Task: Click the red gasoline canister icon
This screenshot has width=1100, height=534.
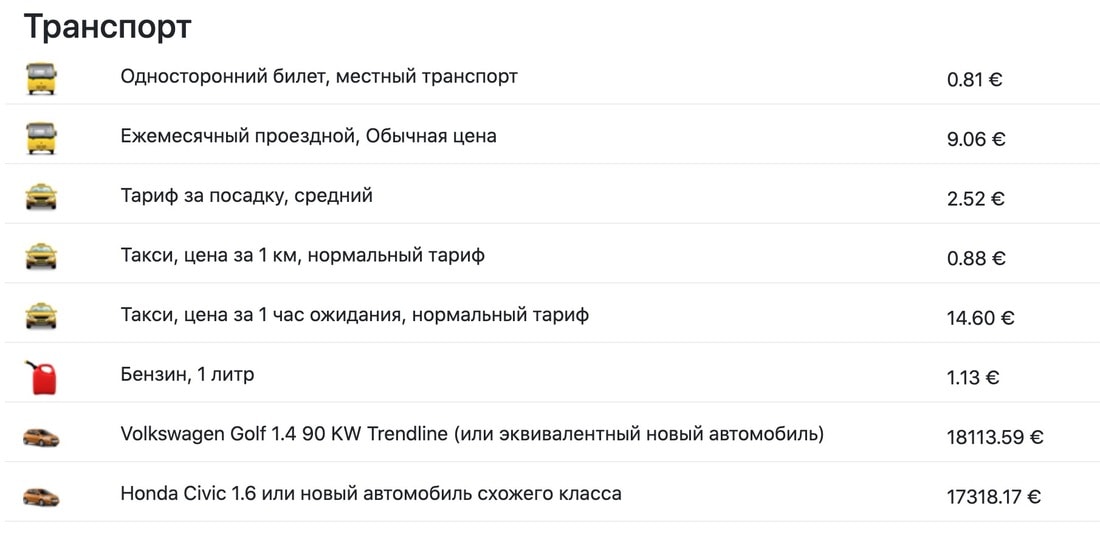Action: [41, 378]
